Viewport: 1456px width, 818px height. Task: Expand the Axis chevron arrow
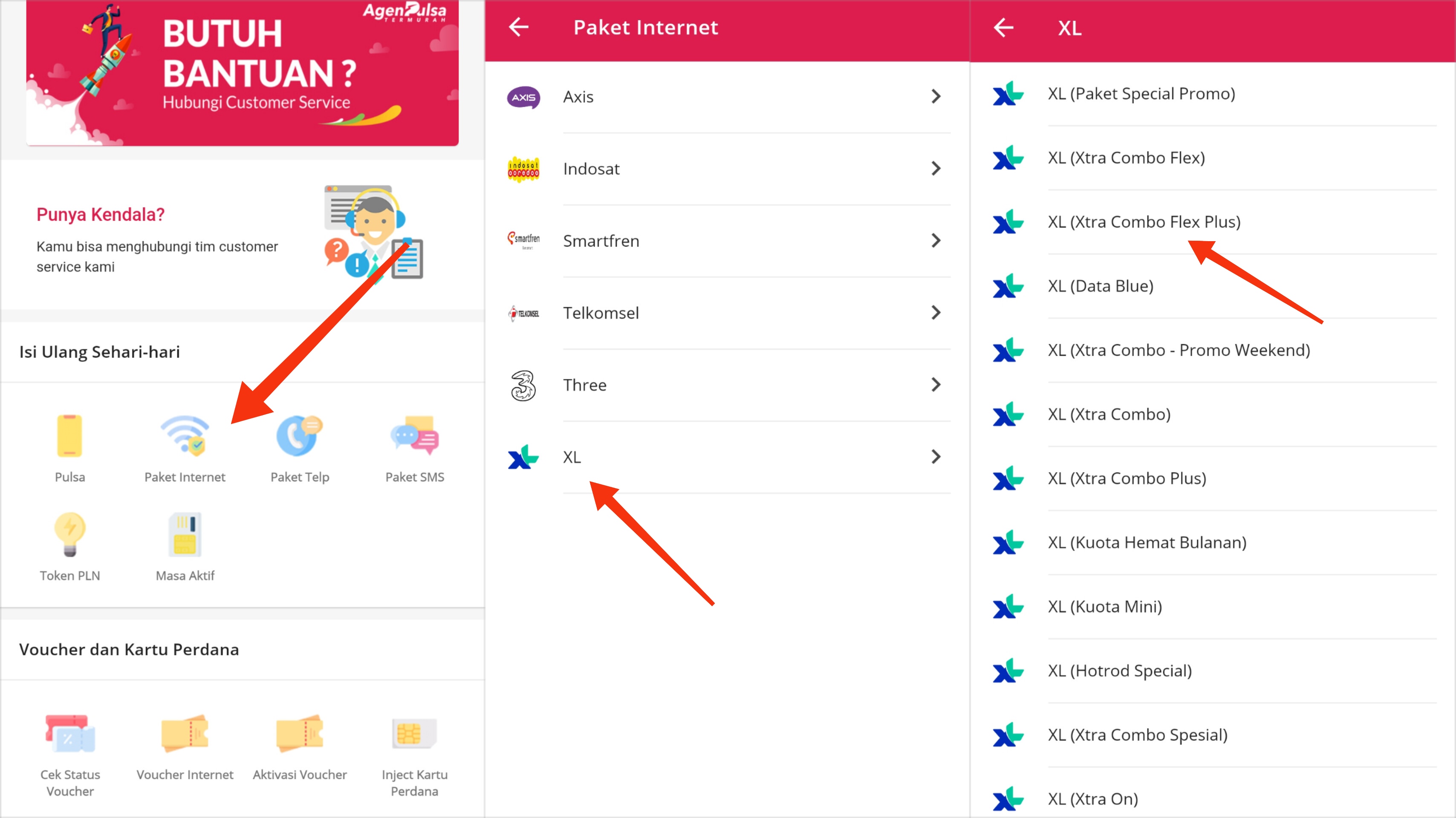(936, 97)
